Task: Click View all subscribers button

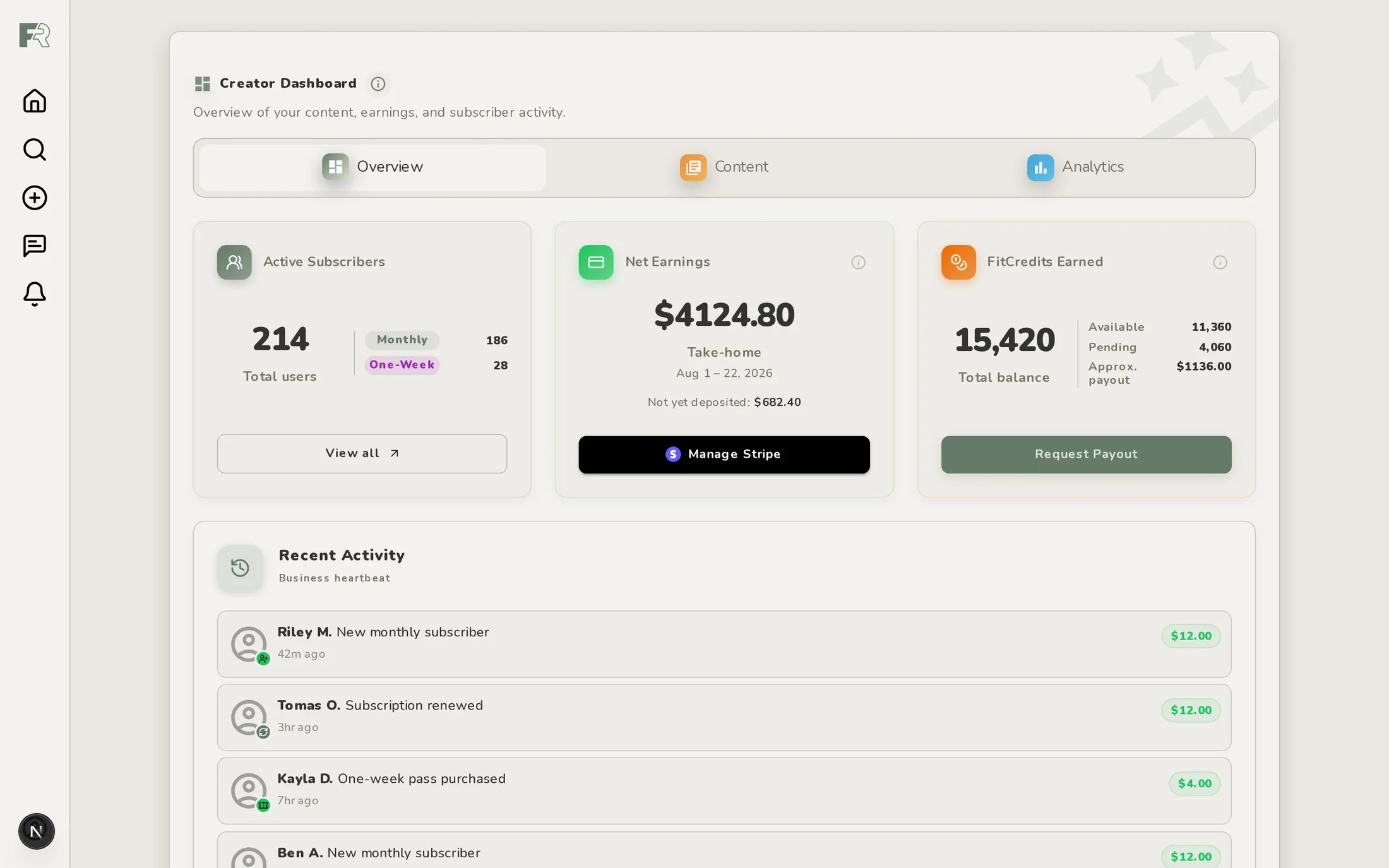Action: [x=362, y=453]
